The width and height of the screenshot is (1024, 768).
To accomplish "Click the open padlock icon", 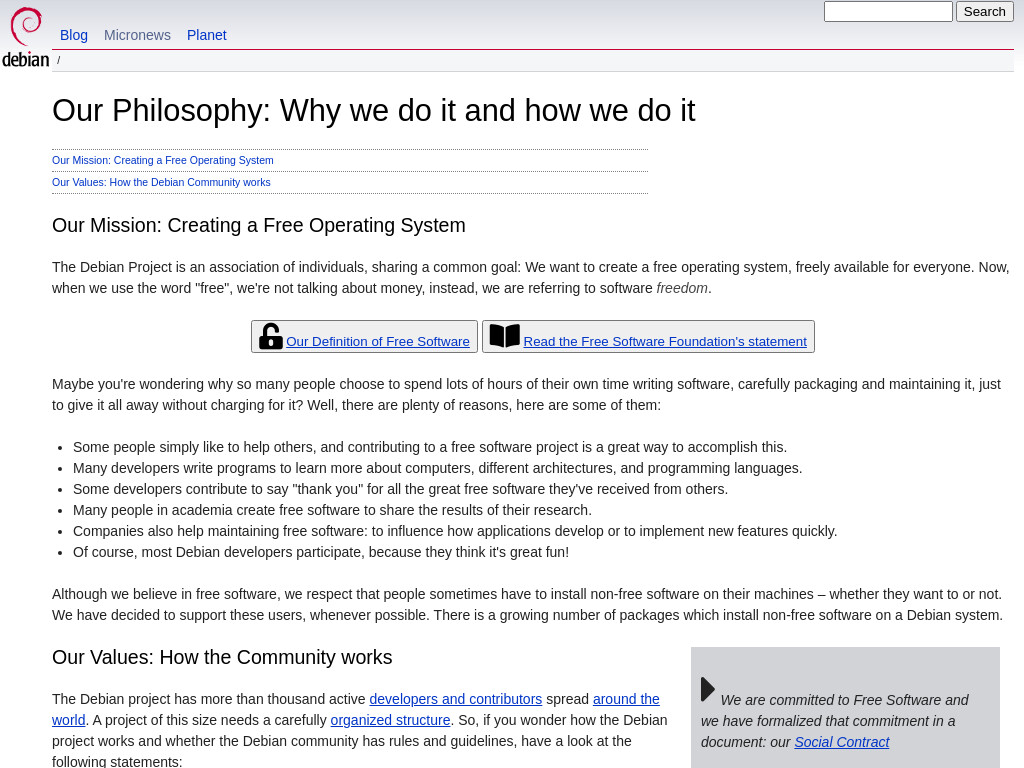I will (270, 336).
